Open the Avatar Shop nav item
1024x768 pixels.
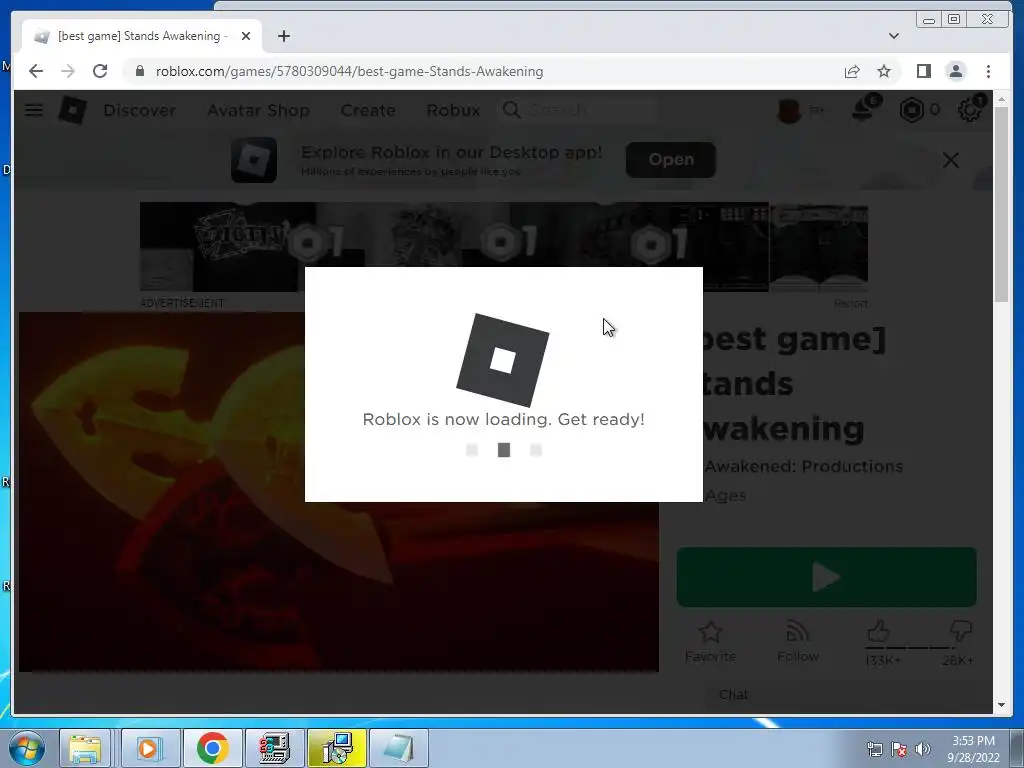point(259,110)
